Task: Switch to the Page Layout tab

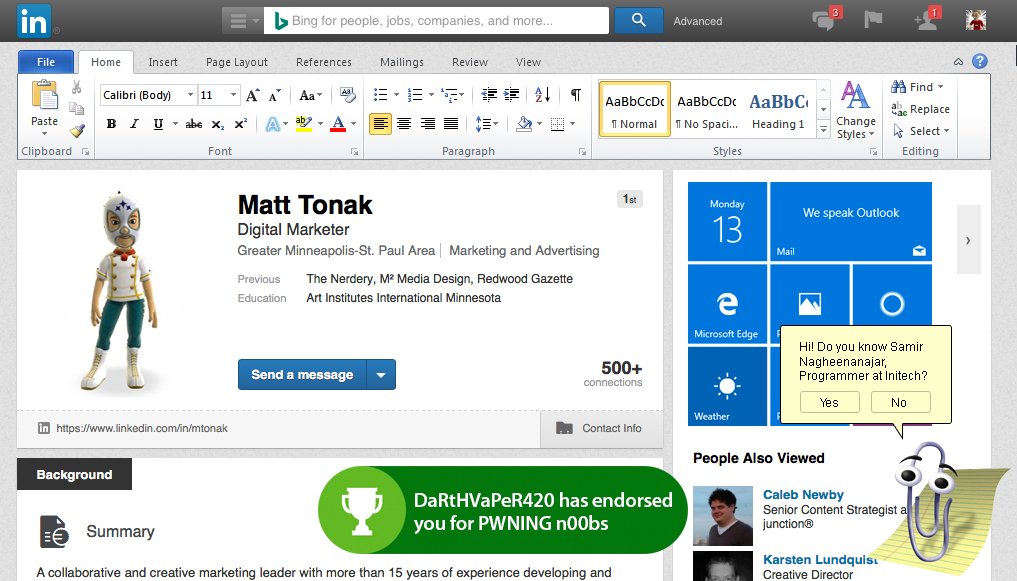Action: 237,62
